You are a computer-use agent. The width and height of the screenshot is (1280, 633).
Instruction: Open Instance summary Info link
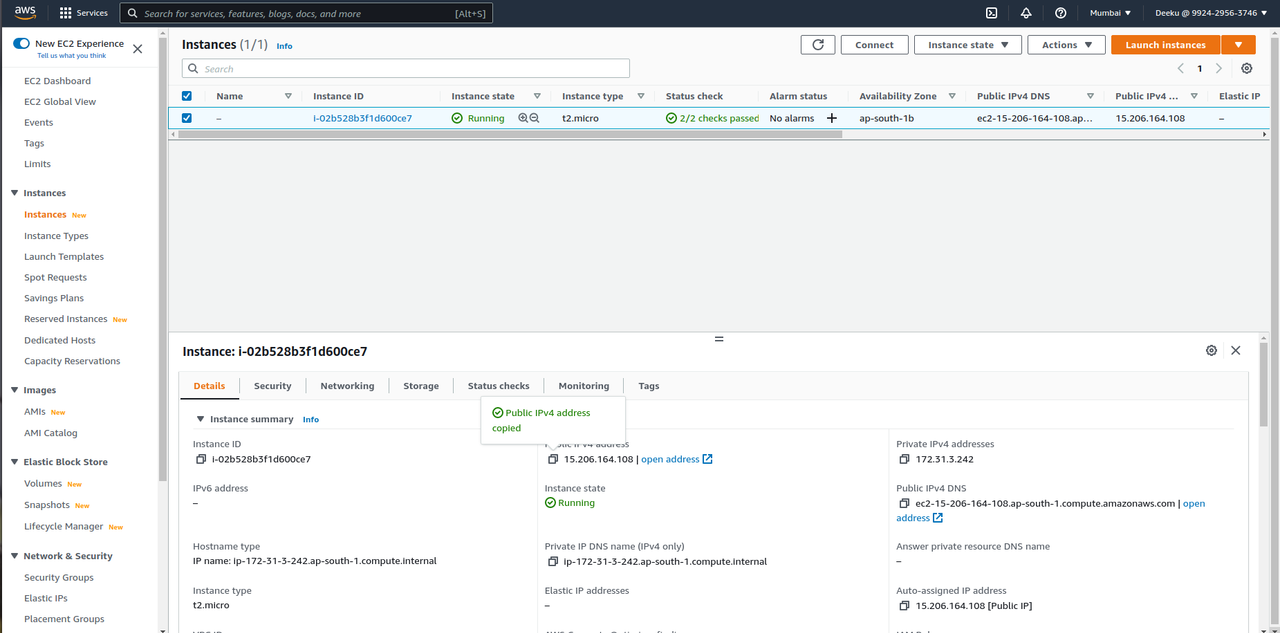(x=311, y=420)
